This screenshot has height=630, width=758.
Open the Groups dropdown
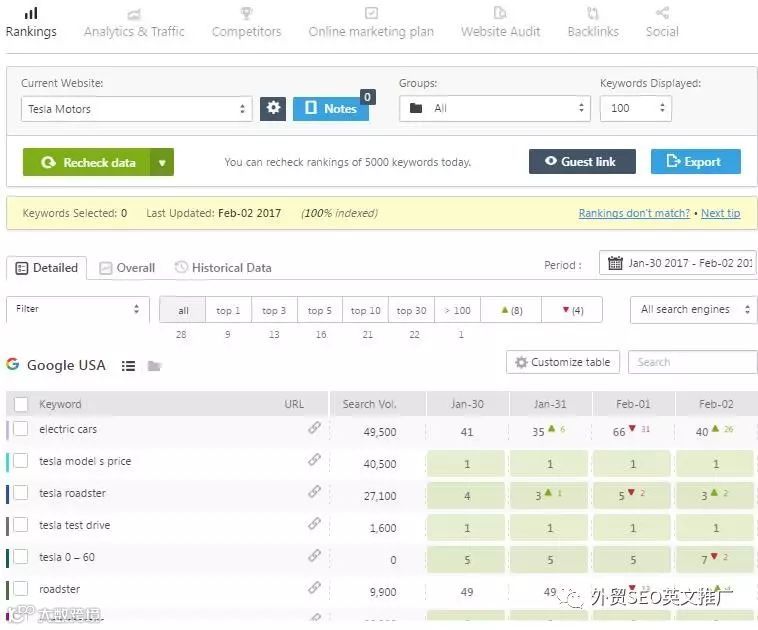click(x=494, y=108)
